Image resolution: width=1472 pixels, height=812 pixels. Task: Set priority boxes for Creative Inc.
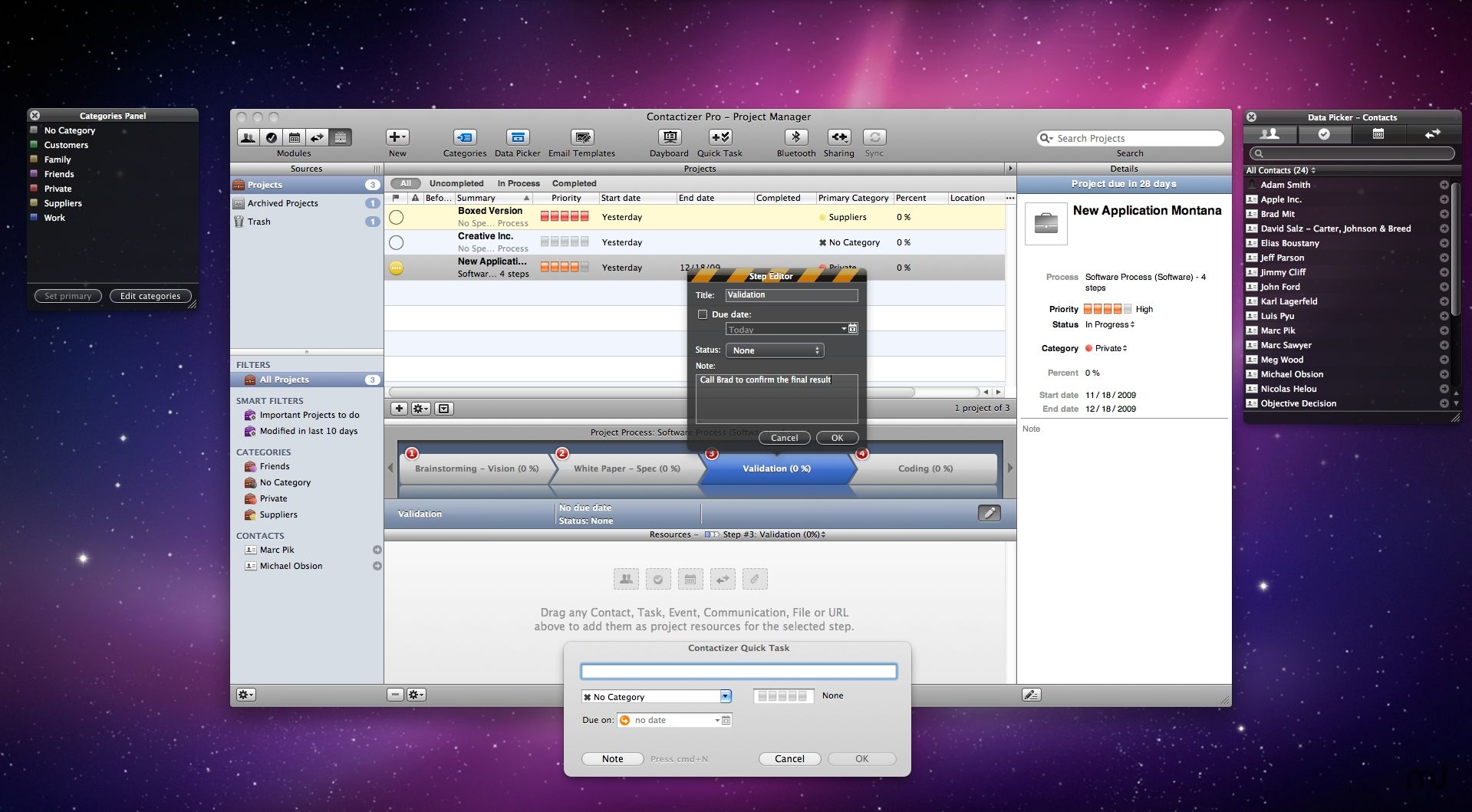[565, 242]
